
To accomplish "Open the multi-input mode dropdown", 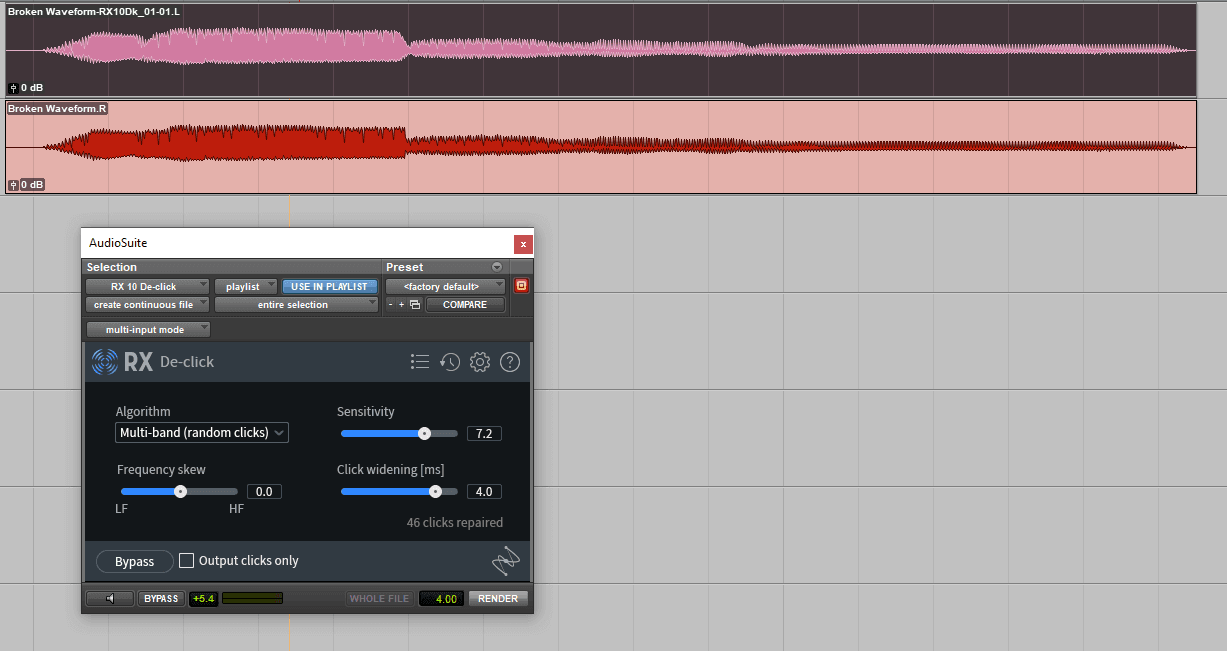I will [x=149, y=329].
